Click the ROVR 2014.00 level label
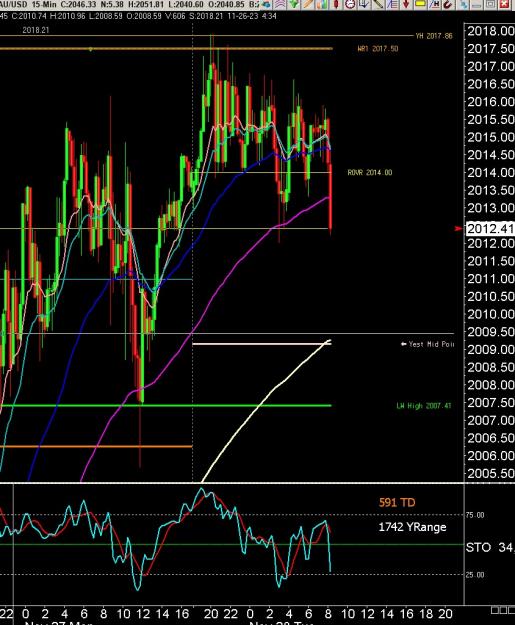 (x=370, y=173)
